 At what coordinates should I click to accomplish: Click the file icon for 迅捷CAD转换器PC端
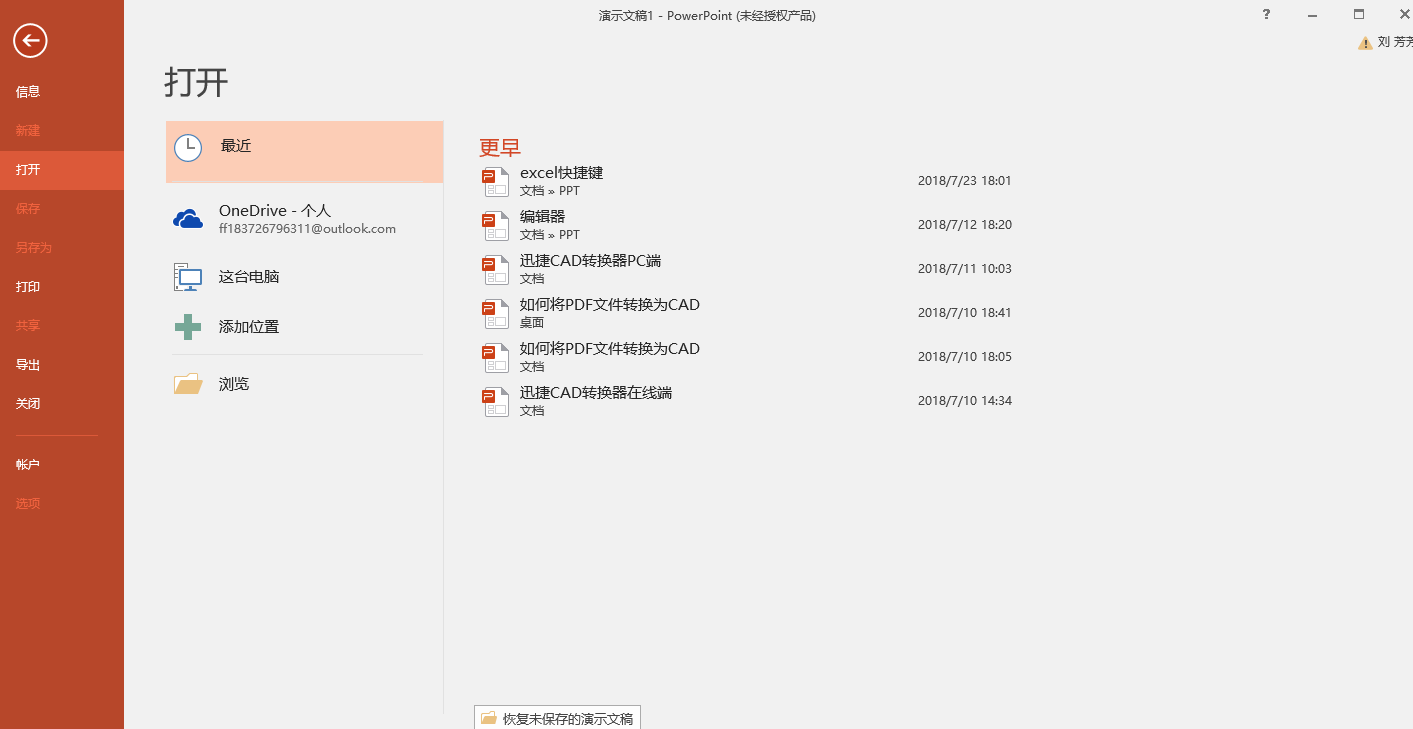coord(496,270)
